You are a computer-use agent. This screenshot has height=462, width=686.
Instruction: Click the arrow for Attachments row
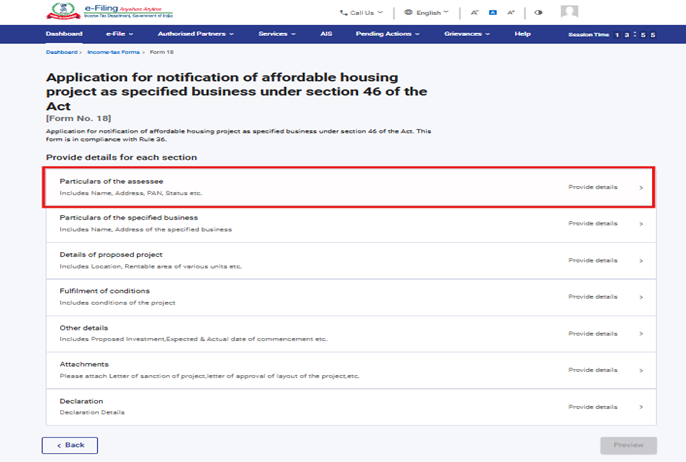pos(641,371)
